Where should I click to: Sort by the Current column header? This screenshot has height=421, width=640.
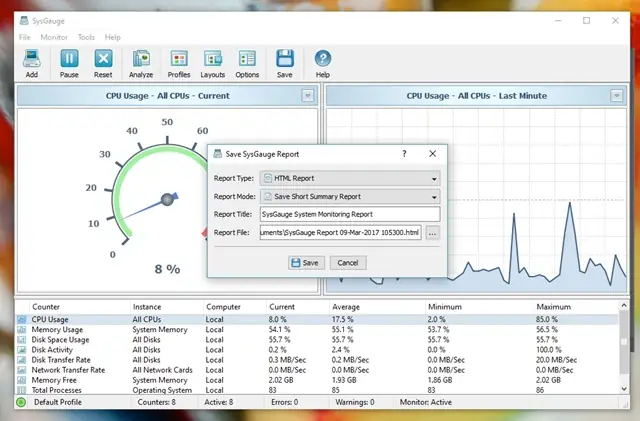[x=298, y=307]
